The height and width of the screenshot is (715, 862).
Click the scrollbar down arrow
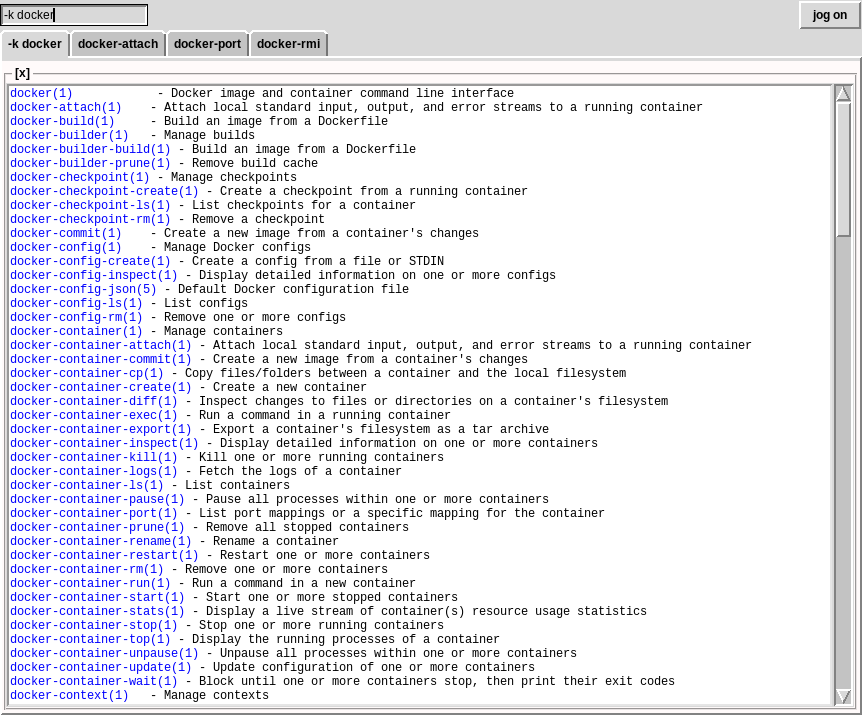(843, 696)
